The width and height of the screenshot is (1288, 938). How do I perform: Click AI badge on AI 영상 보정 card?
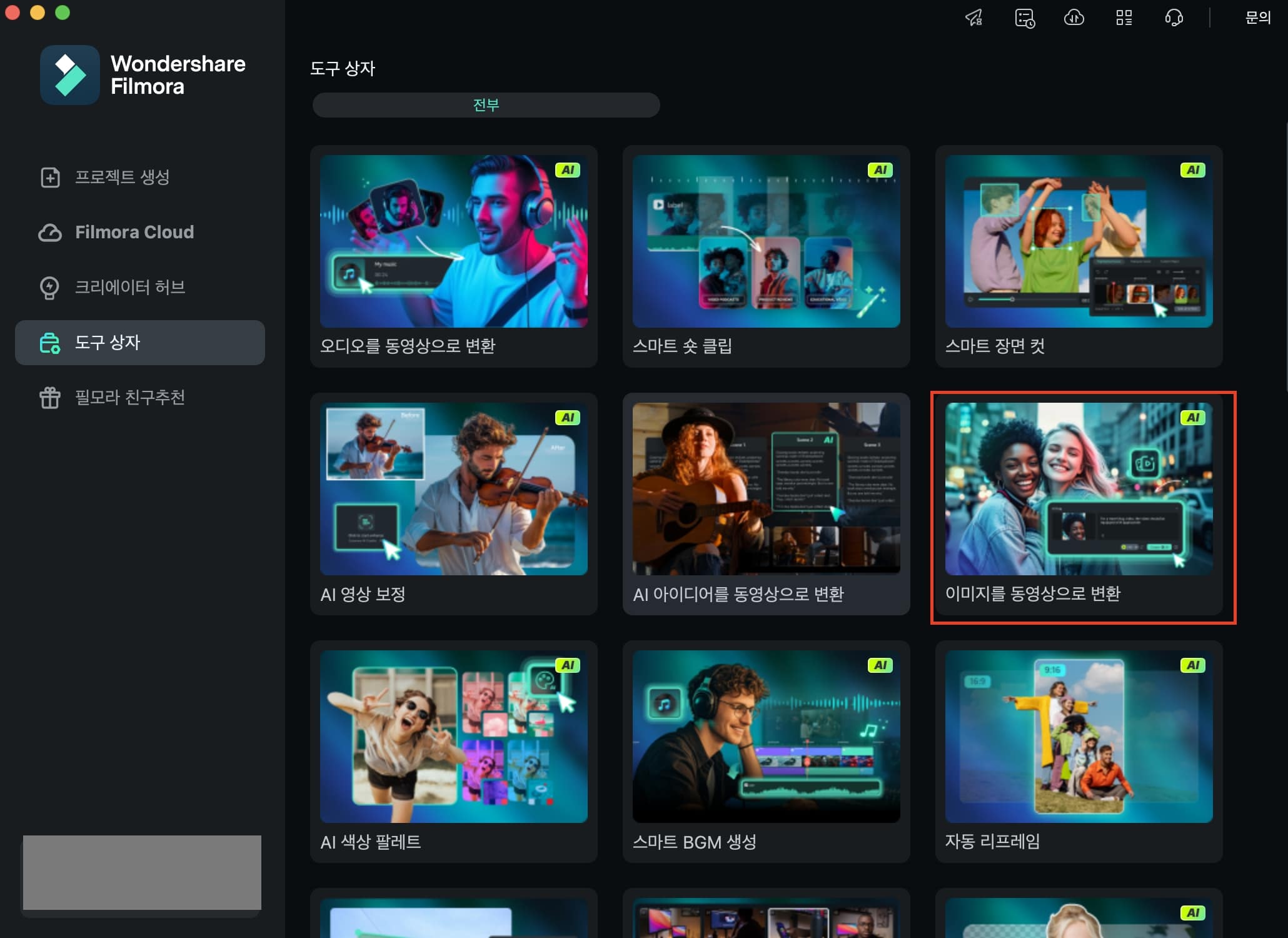[568, 418]
